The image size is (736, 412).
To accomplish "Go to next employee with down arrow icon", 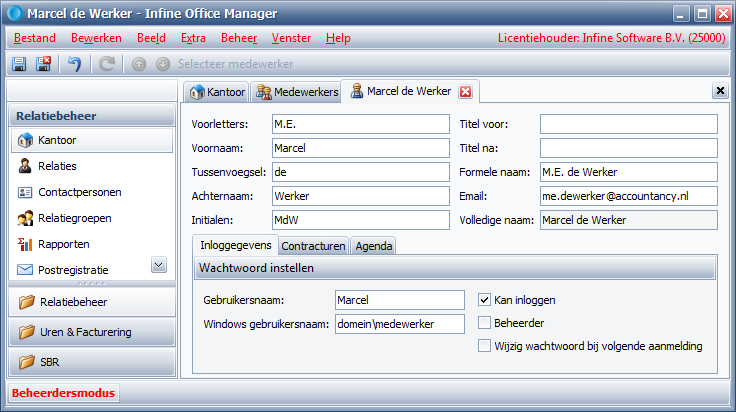I will (x=162, y=64).
